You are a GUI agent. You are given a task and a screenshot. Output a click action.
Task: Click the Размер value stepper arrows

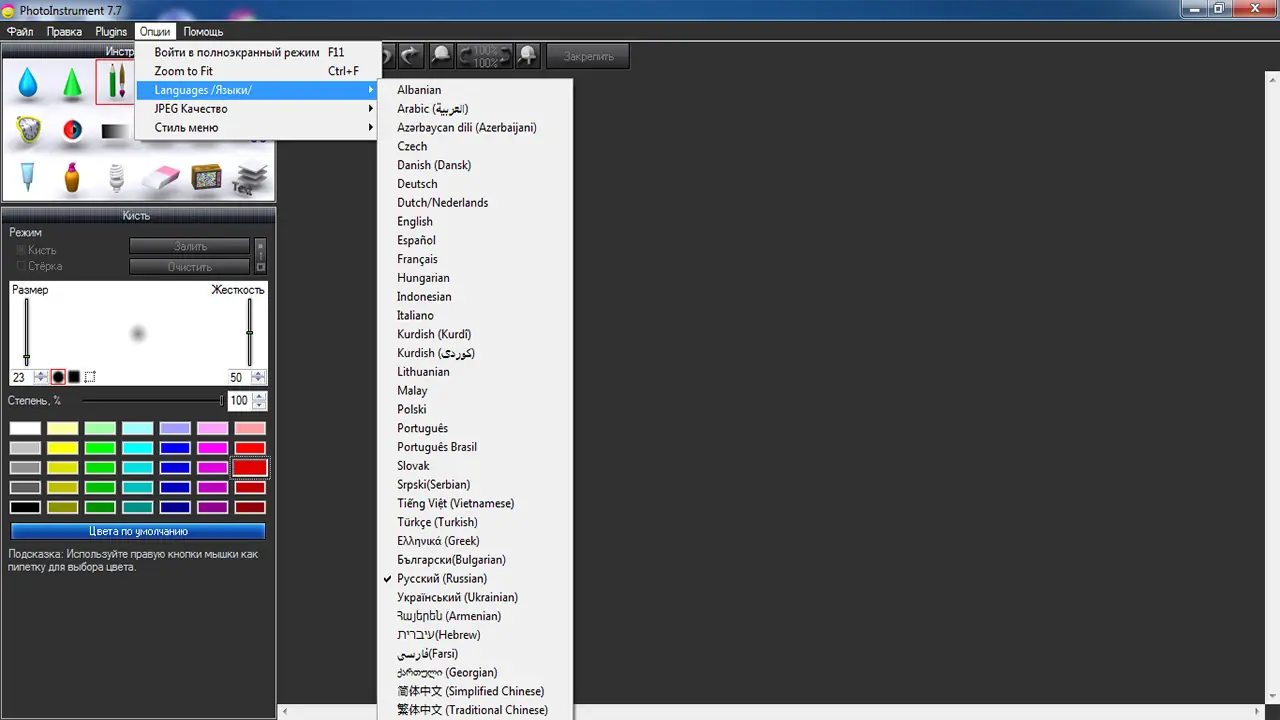[41, 377]
